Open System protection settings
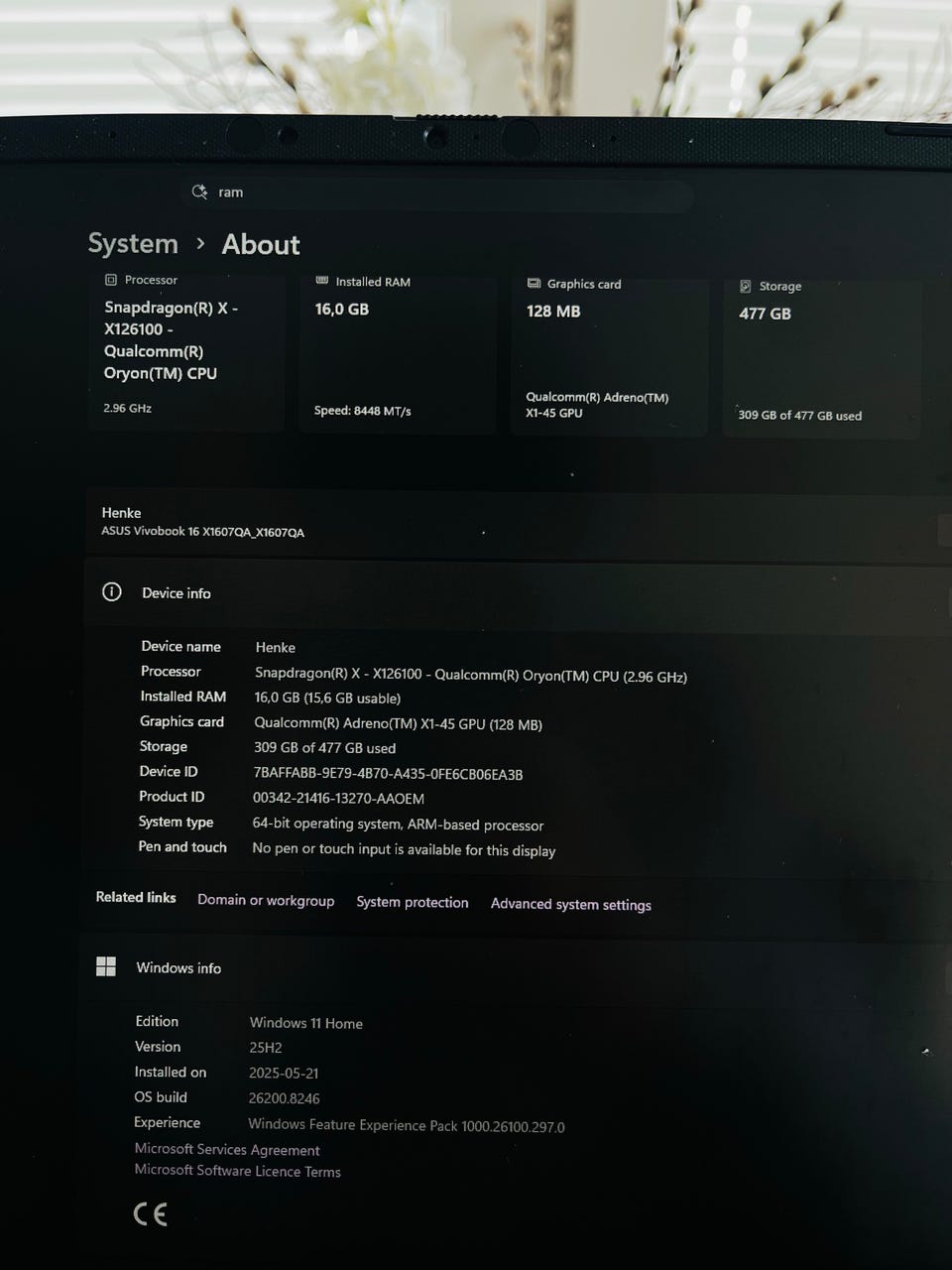This screenshot has width=952, height=1270. tap(412, 902)
